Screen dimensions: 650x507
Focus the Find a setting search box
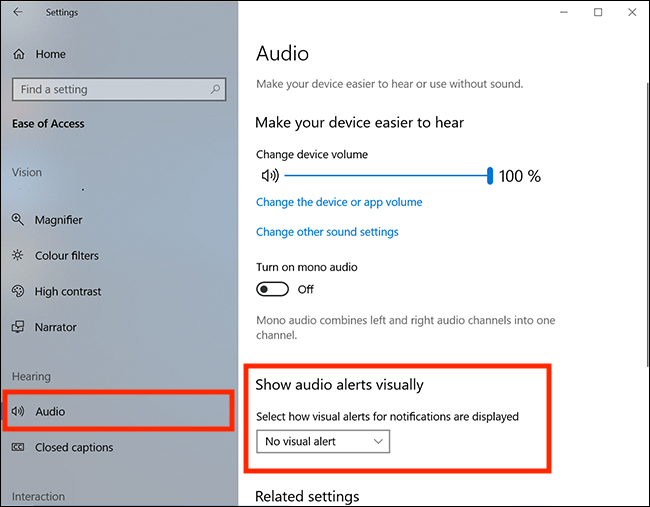click(x=119, y=89)
